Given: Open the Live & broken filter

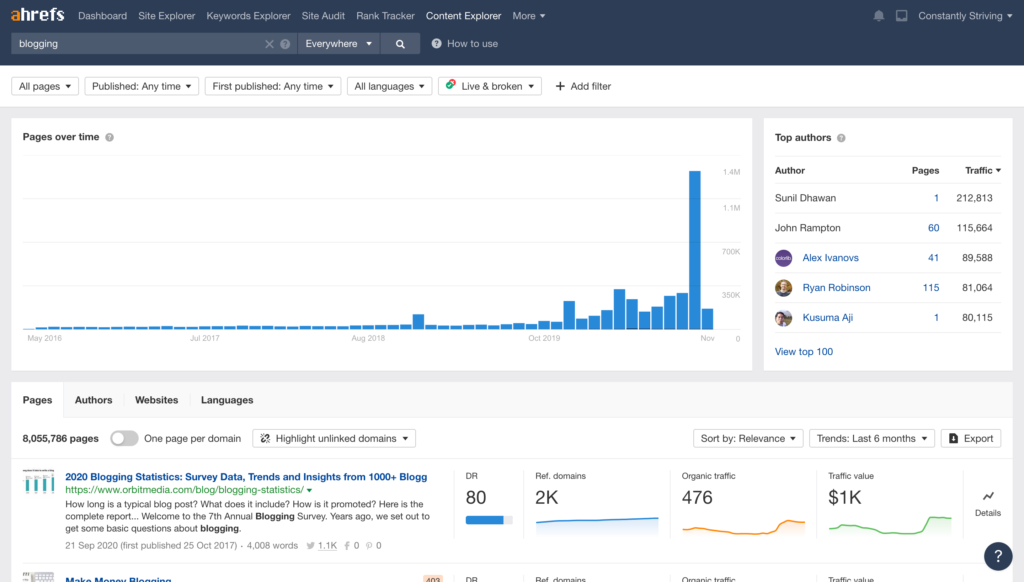Looking at the screenshot, I should pyautogui.click(x=490, y=86).
